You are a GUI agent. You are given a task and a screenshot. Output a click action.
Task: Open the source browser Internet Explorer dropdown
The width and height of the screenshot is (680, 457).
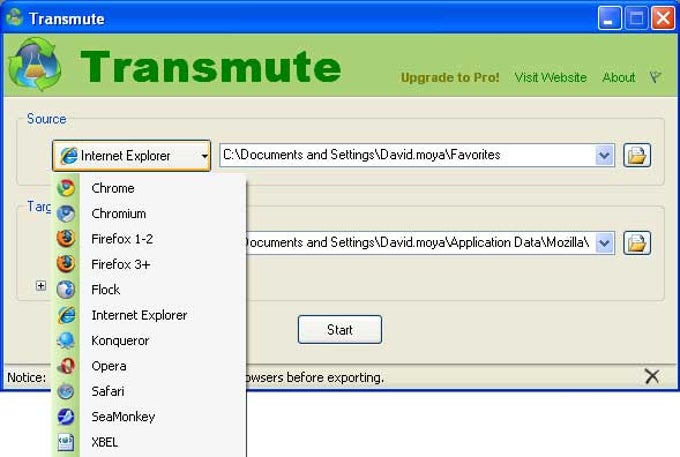click(x=131, y=155)
